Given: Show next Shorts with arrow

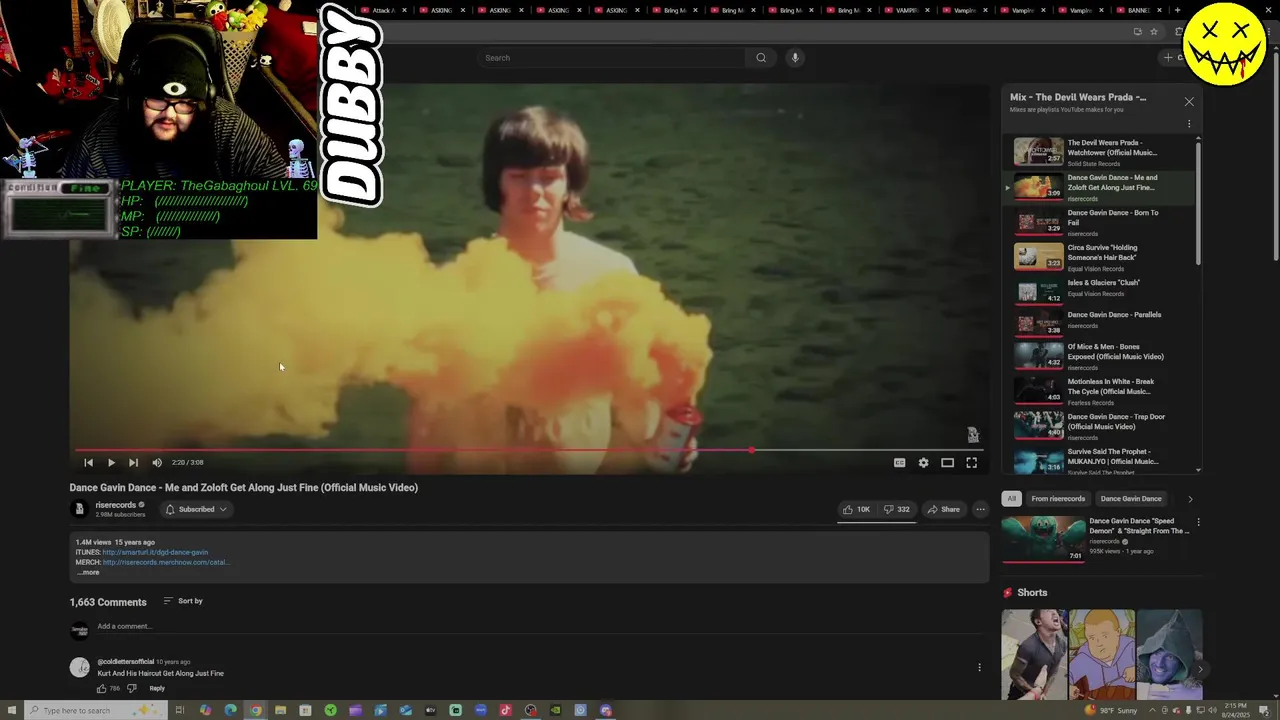Looking at the screenshot, I should (1201, 669).
